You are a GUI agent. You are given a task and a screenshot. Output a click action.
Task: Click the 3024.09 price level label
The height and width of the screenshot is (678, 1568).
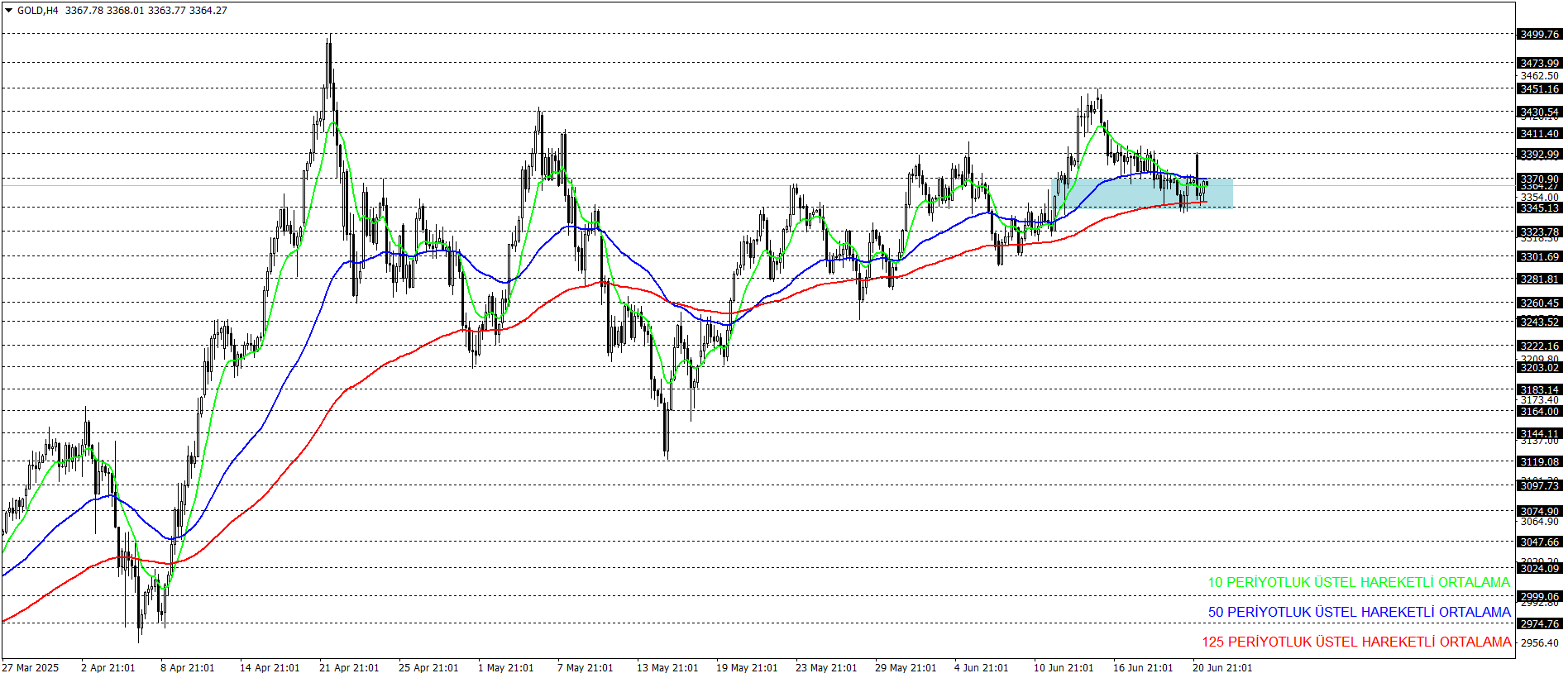pos(1540,568)
